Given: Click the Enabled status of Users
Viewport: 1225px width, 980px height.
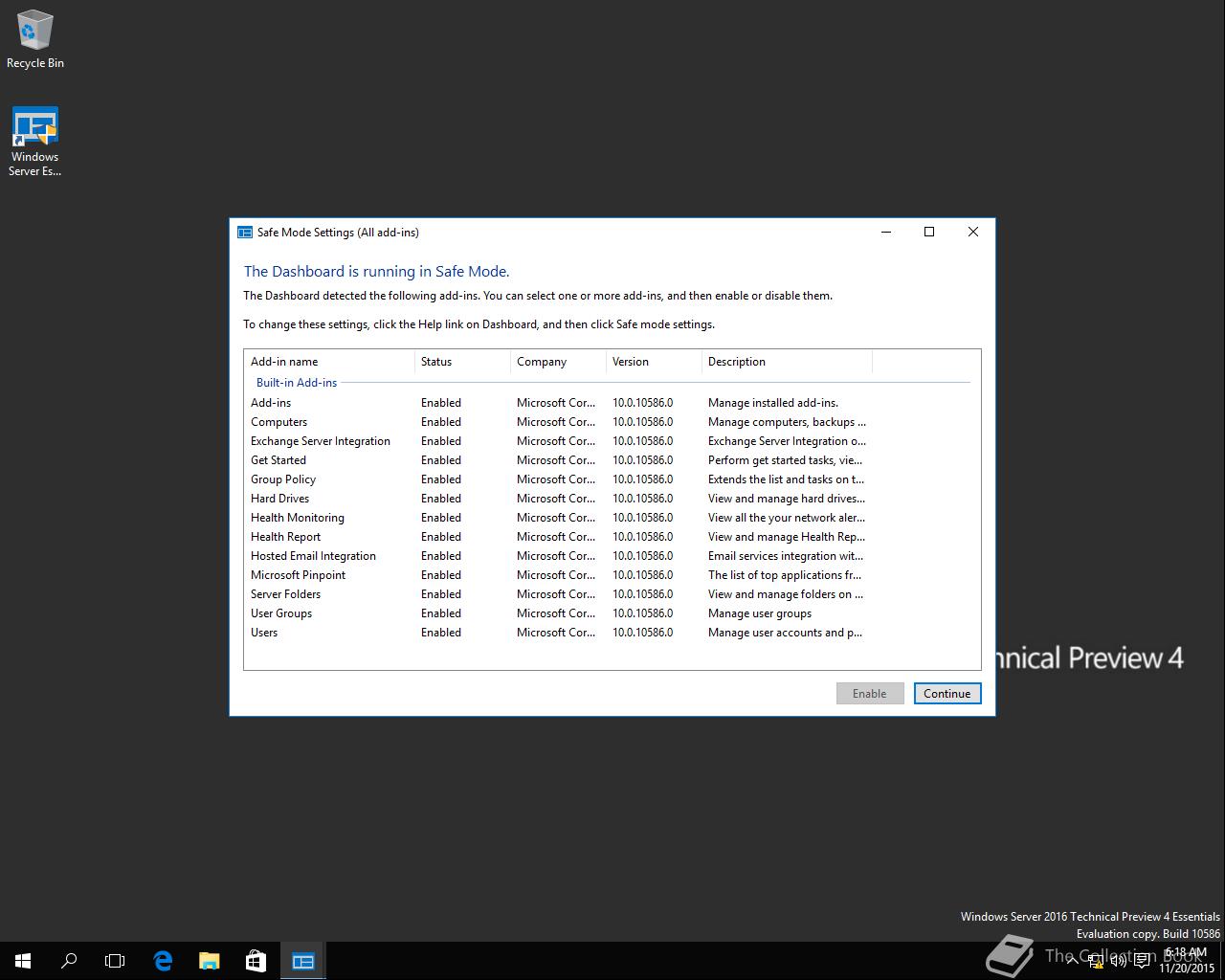Looking at the screenshot, I should coord(441,633).
